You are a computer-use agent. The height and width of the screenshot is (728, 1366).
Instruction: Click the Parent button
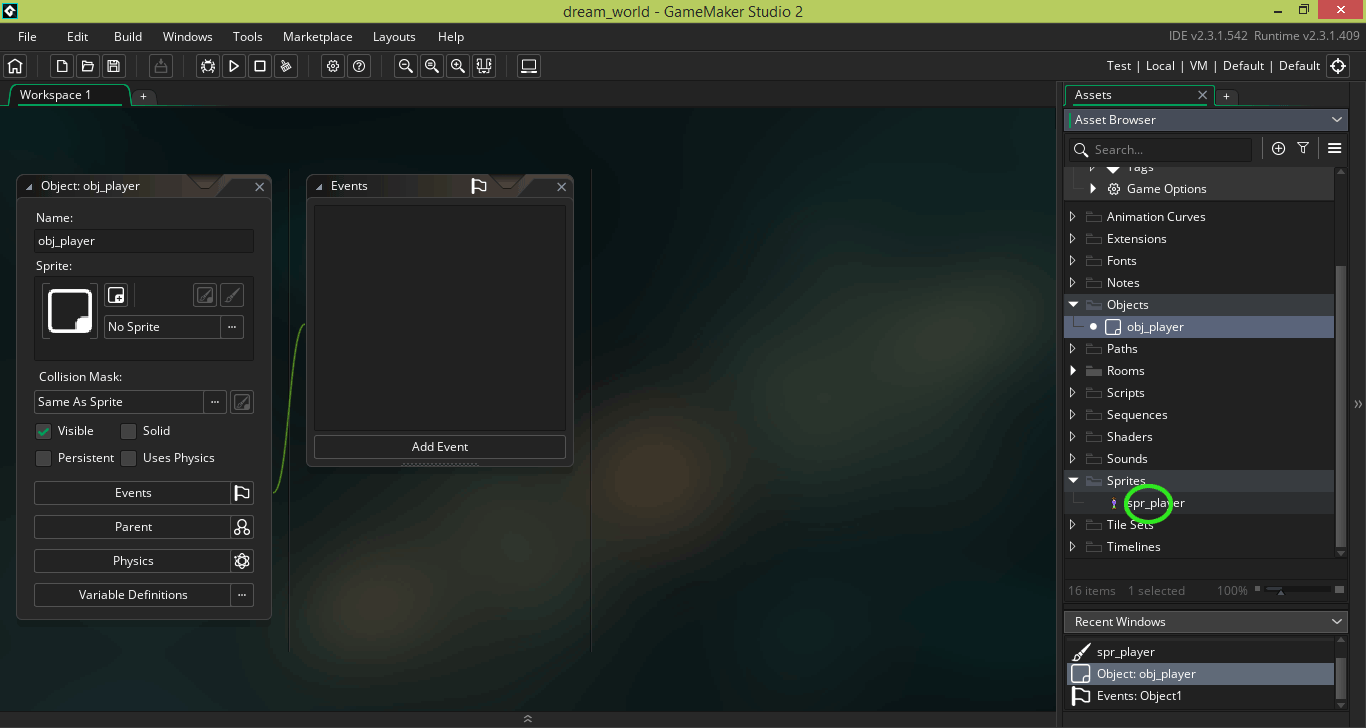tap(133, 527)
